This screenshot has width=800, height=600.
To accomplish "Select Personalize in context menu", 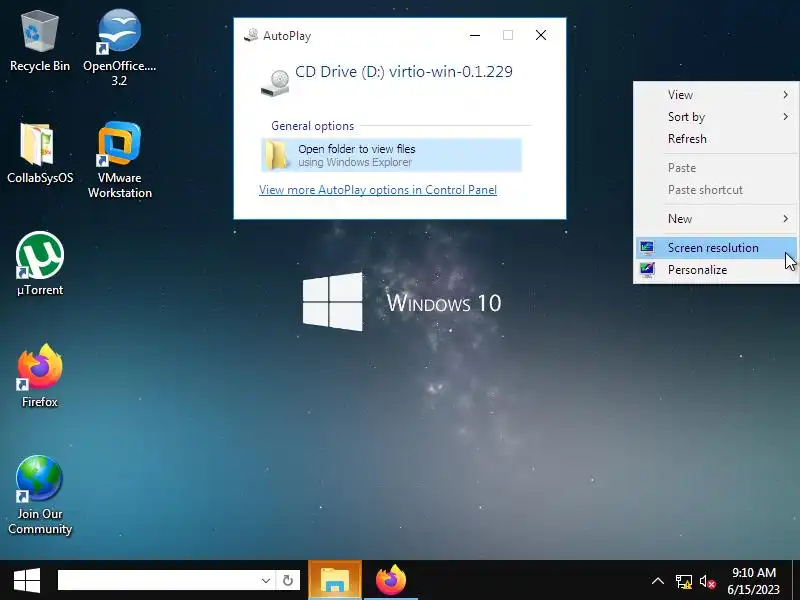I will click(716, 270).
